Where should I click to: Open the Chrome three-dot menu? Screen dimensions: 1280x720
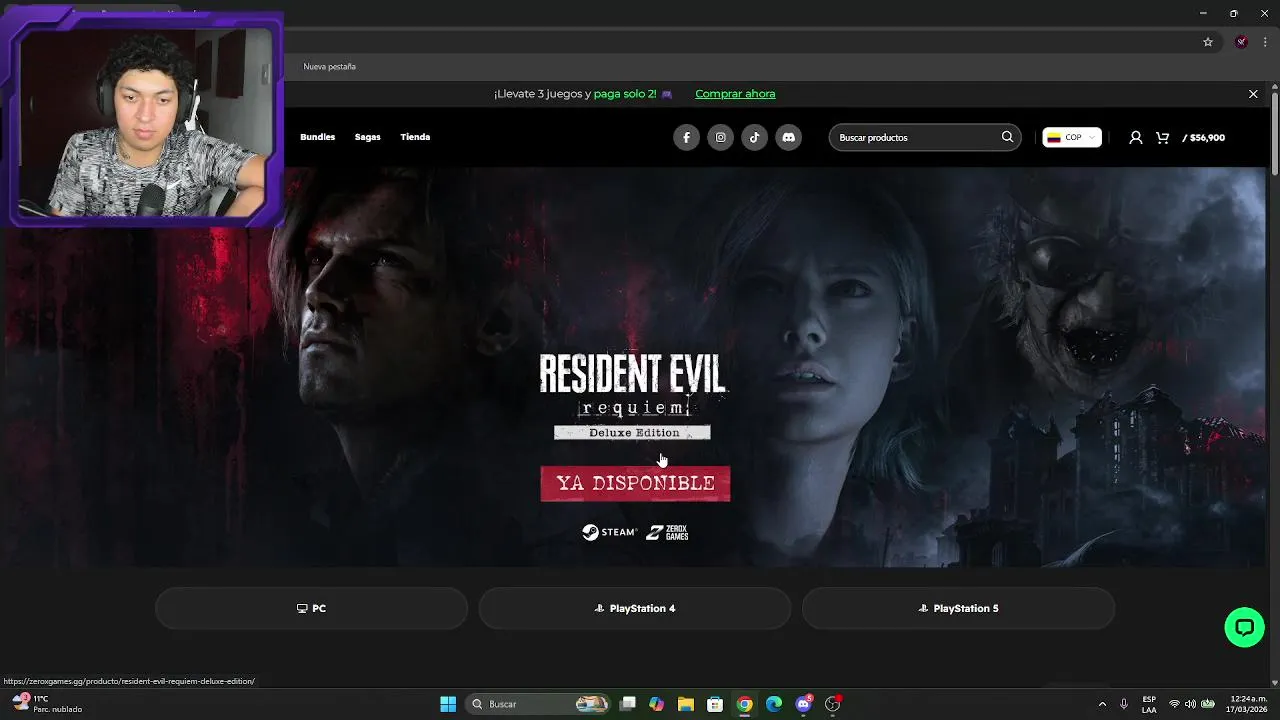[1265, 42]
